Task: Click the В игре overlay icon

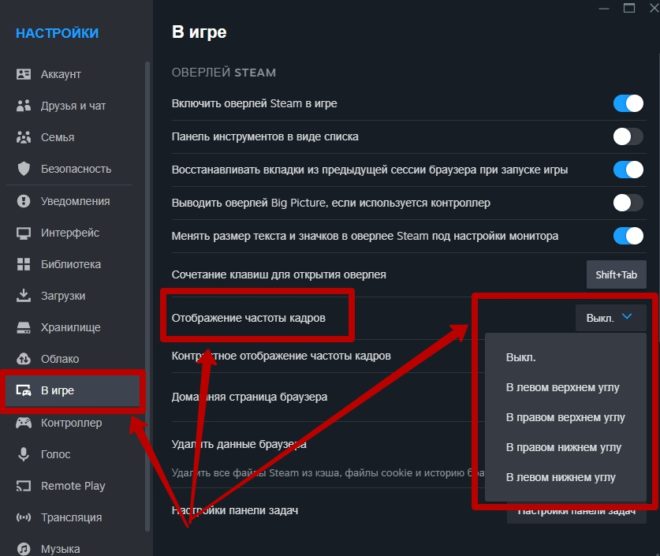Action: pos(24,391)
